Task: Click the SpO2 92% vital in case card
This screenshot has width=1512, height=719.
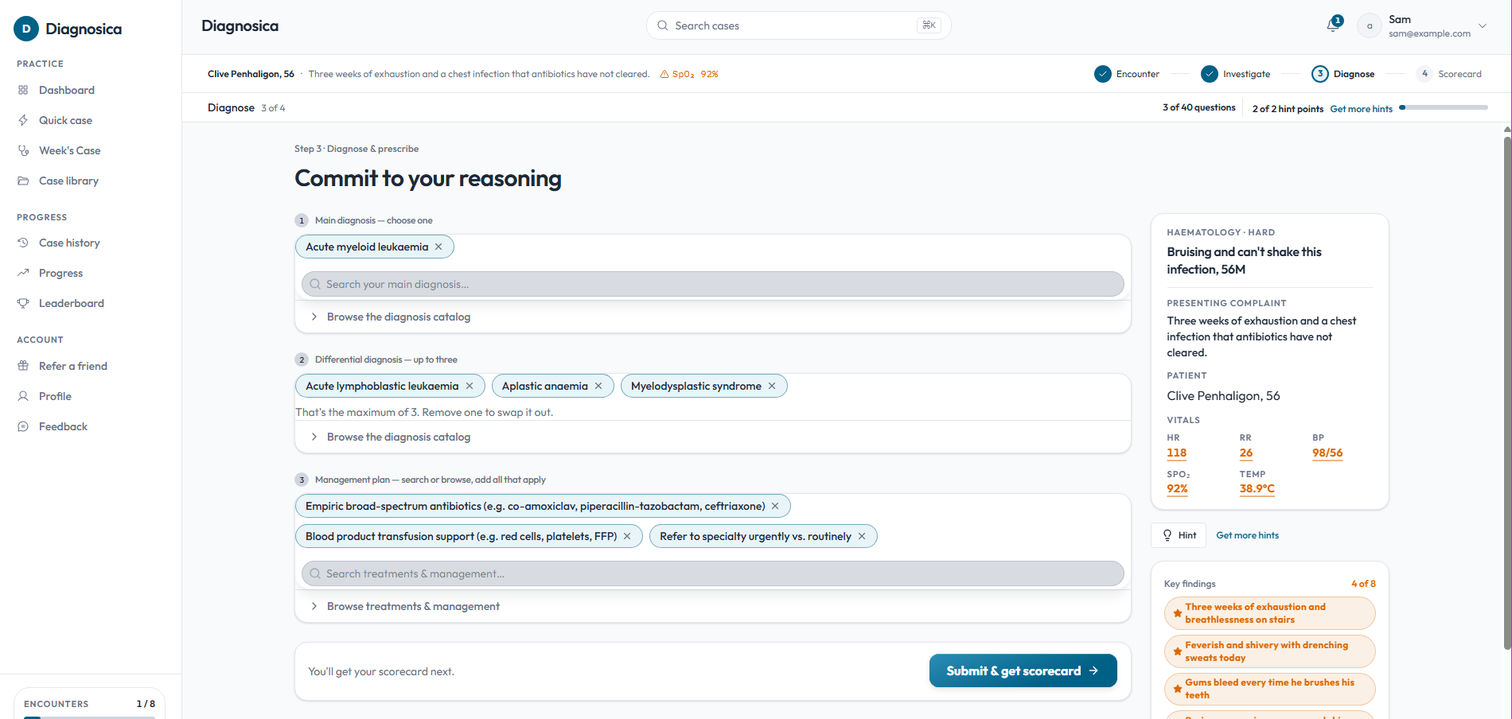Action: coord(1177,489)
